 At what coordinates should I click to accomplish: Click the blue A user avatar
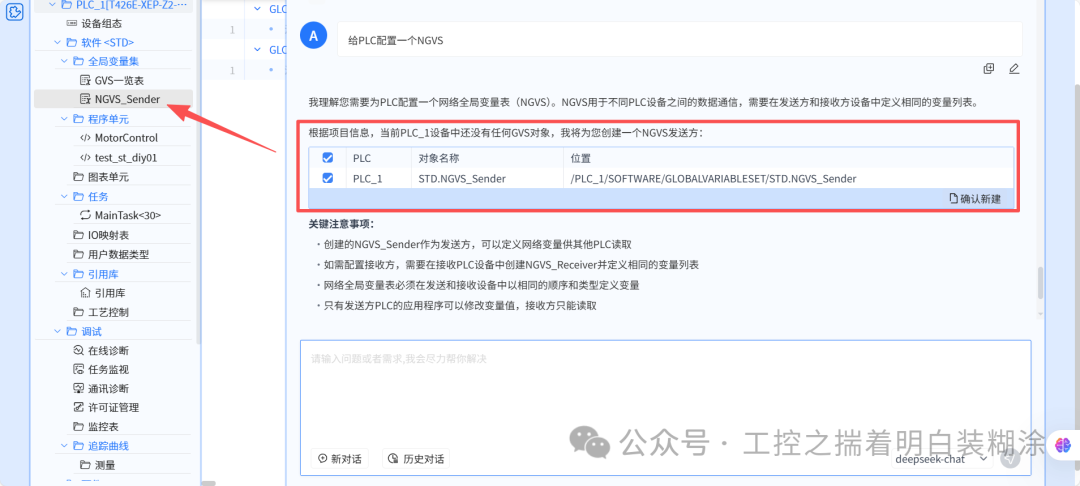click(x=314, y=36)
